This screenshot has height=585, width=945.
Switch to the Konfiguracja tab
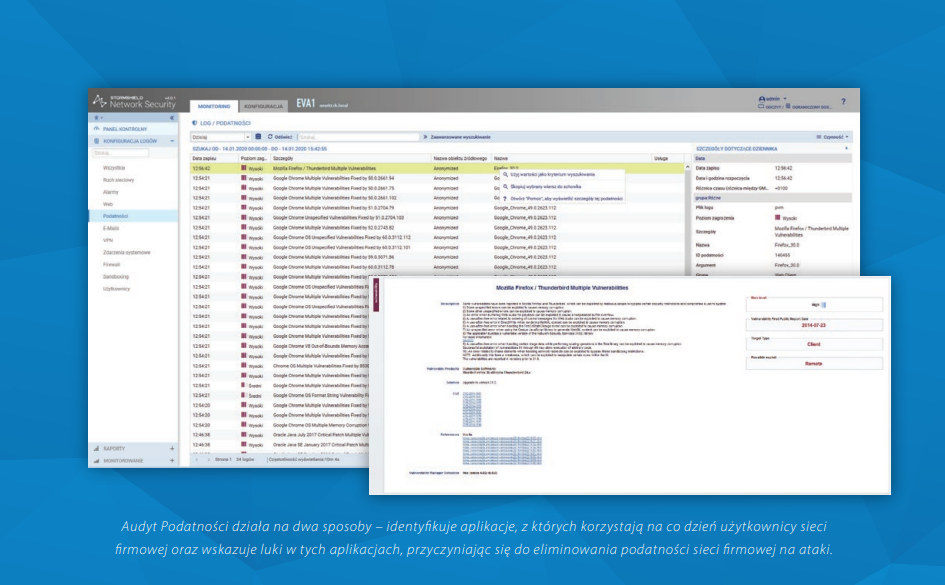click(x=264, y=105)
